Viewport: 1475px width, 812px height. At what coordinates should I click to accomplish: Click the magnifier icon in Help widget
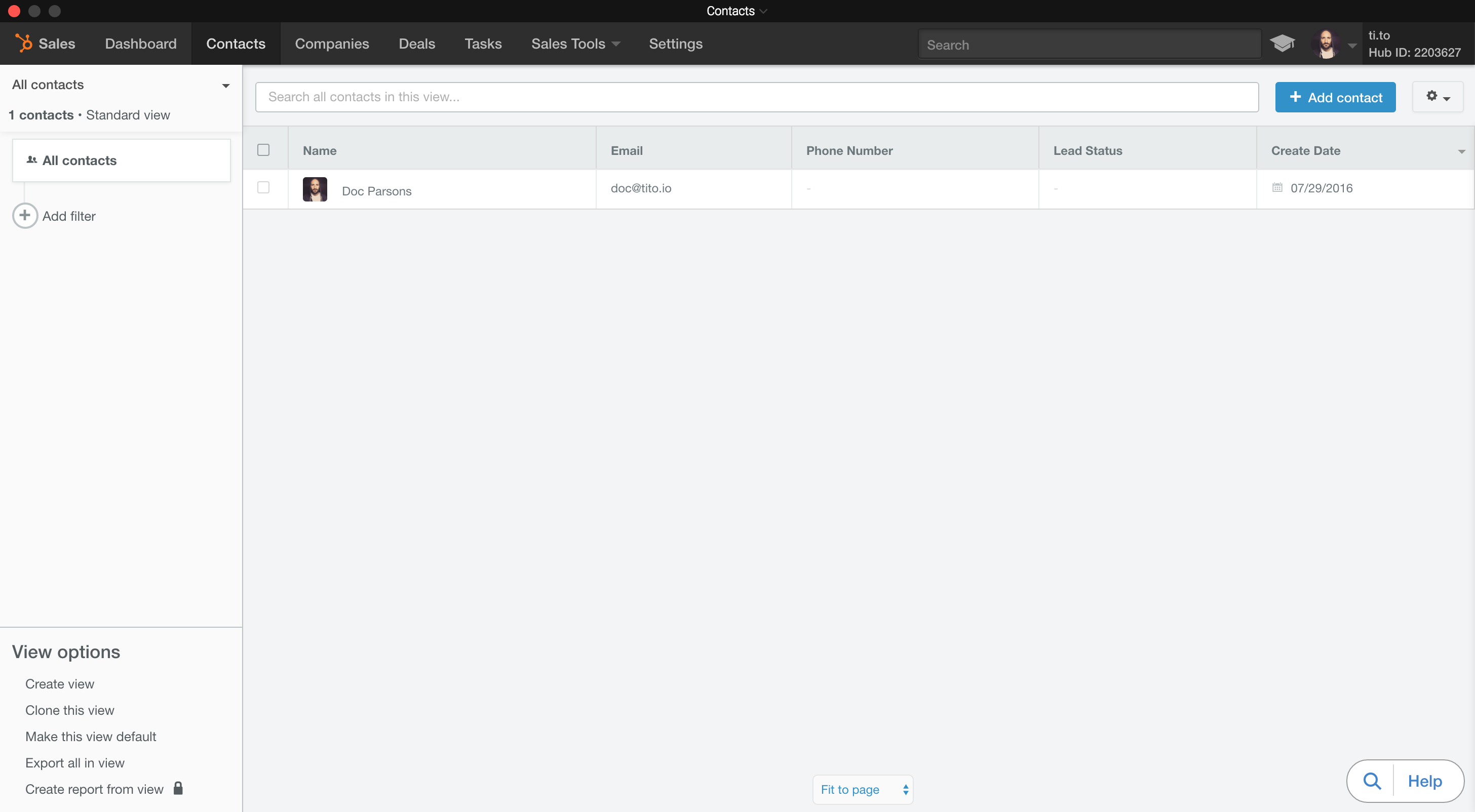1372,781
